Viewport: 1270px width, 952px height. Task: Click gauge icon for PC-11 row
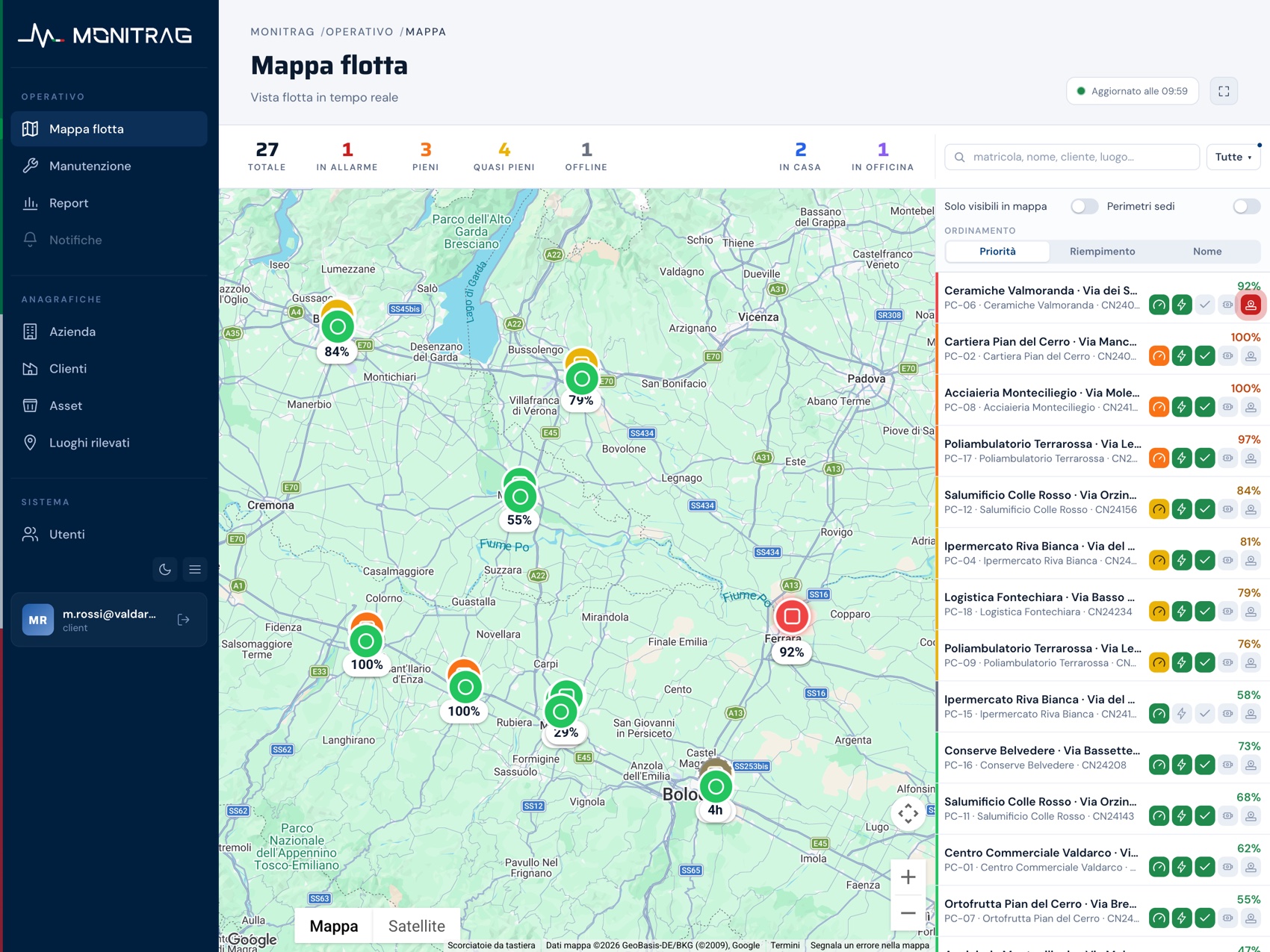[x=1159, y=816]
